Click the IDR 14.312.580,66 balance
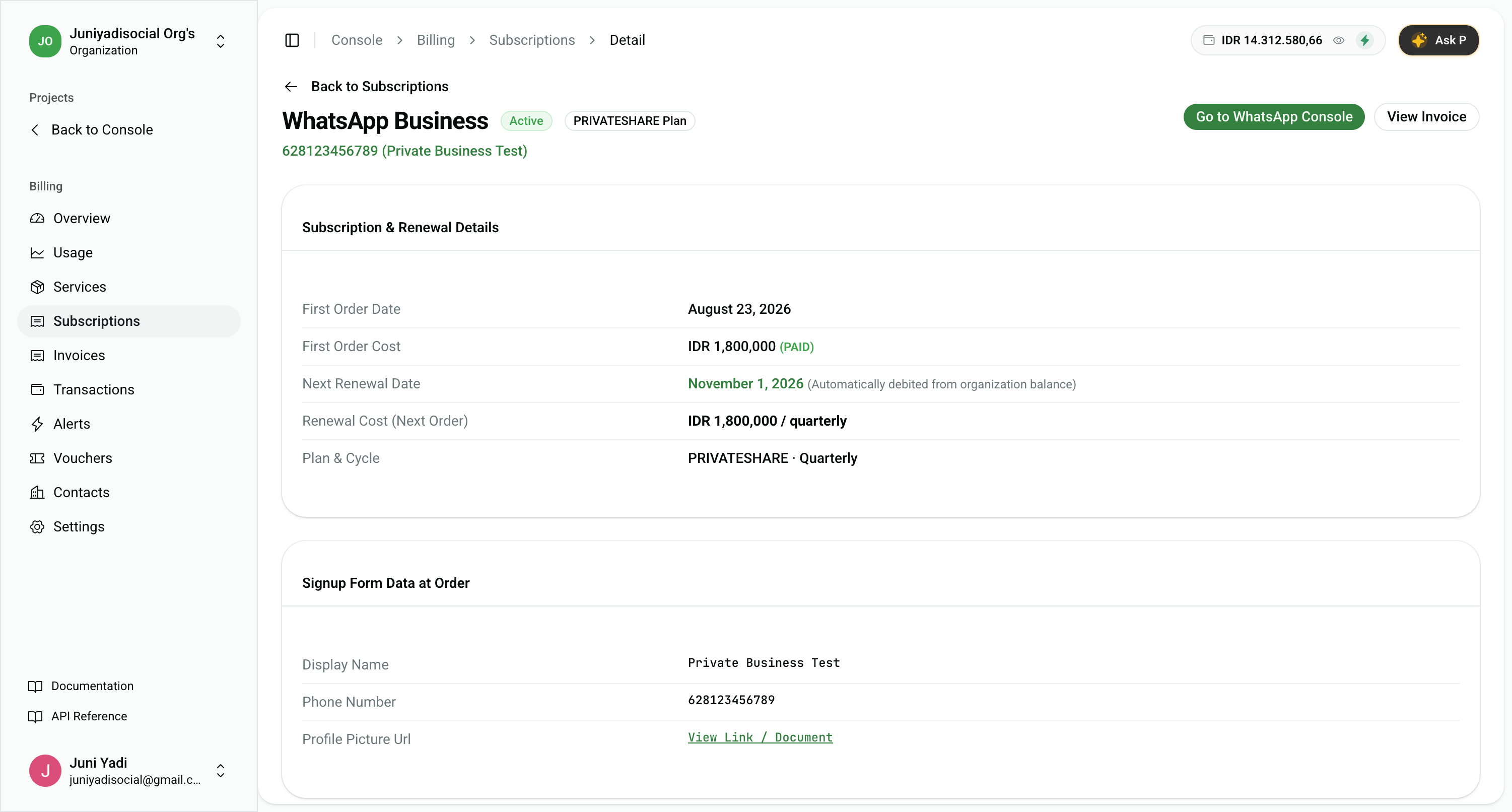This screenshot has height=812, width=1512. pos(1271,40)
